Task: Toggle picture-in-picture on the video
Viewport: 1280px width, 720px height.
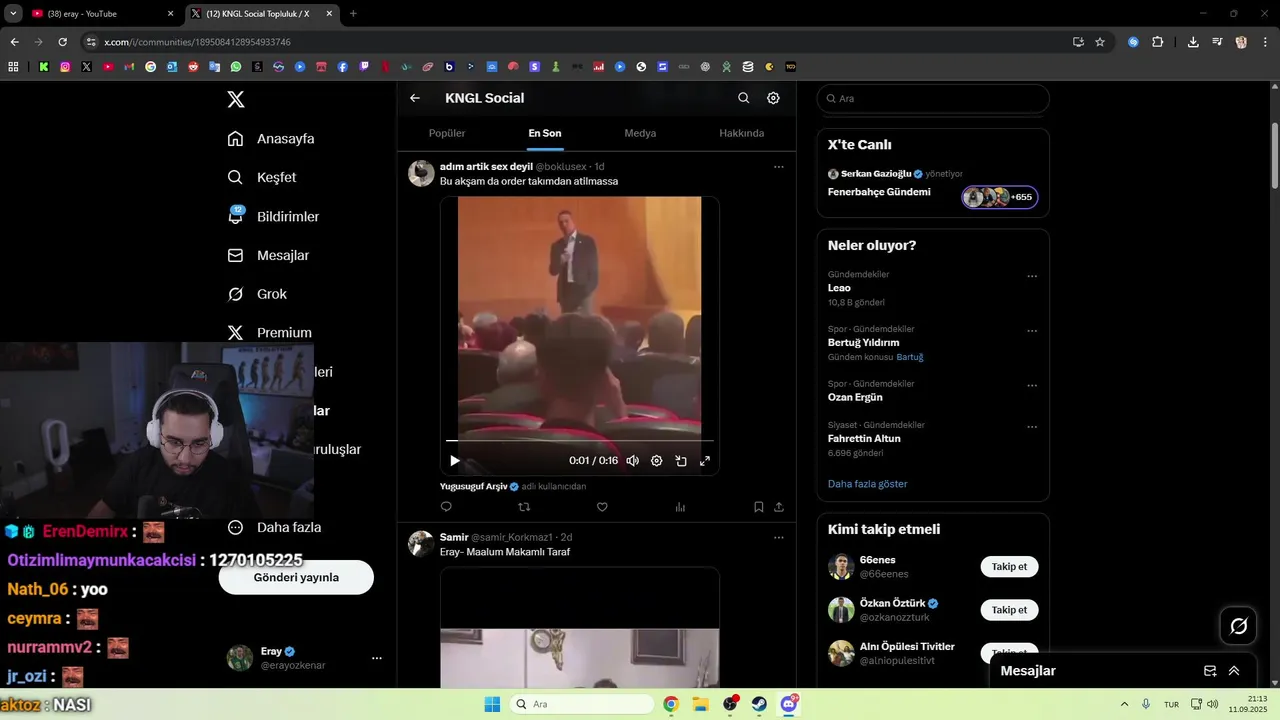Action: [681, 461]
